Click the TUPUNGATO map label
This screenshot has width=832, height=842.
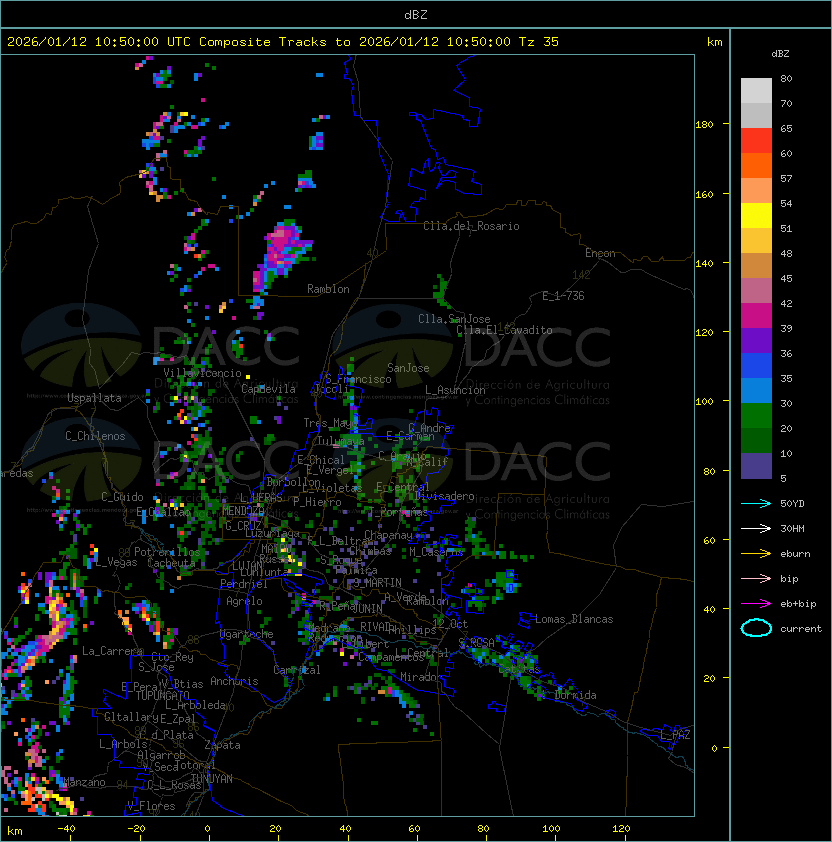point(162,695)
